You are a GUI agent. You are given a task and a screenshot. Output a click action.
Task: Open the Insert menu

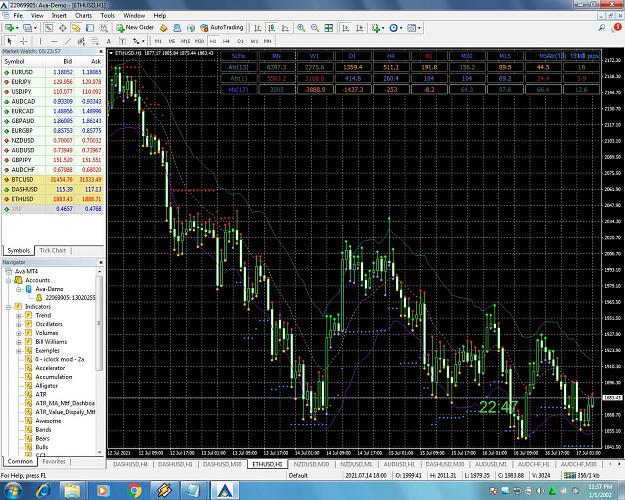(x=59, y=16)
